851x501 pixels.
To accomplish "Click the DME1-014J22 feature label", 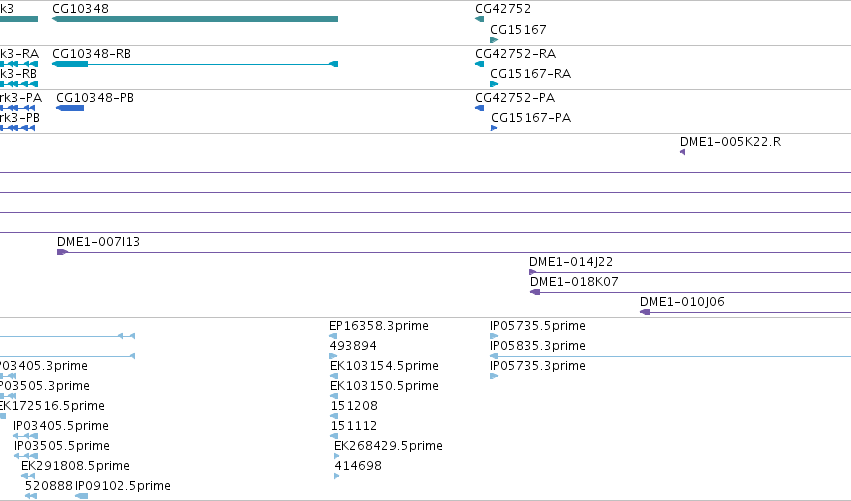I will tap(571, 262).
